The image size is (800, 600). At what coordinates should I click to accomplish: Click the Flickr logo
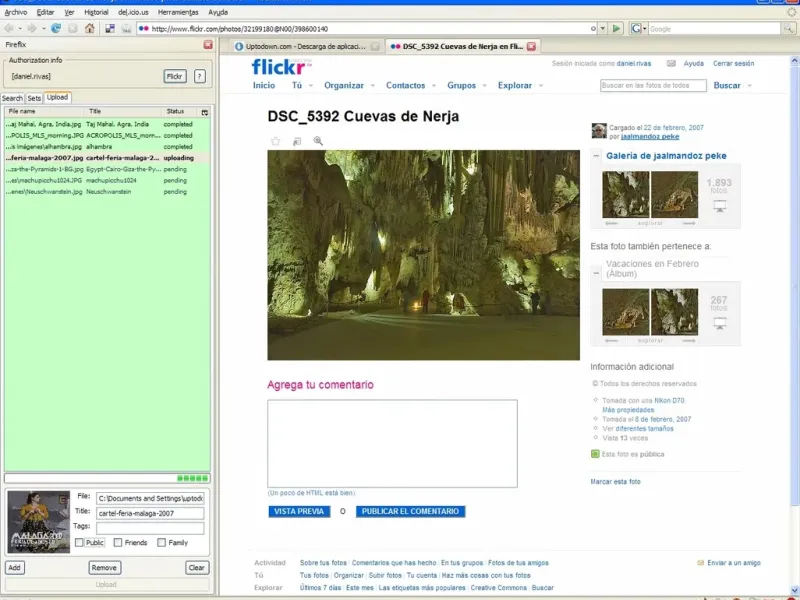coord(281,67)
